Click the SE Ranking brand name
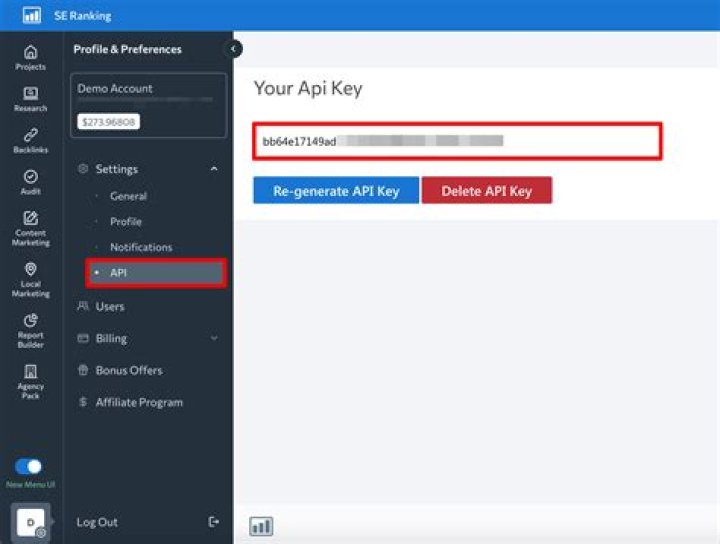This screenshot has width=720, height=544. [83, 16]
